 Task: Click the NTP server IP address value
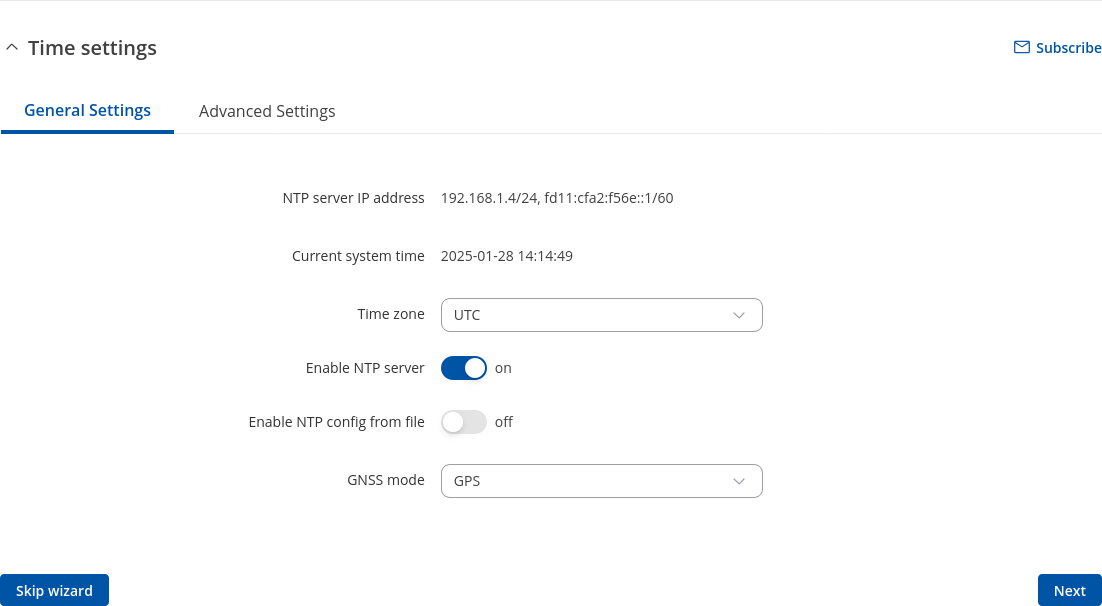[x=557, y=198]
